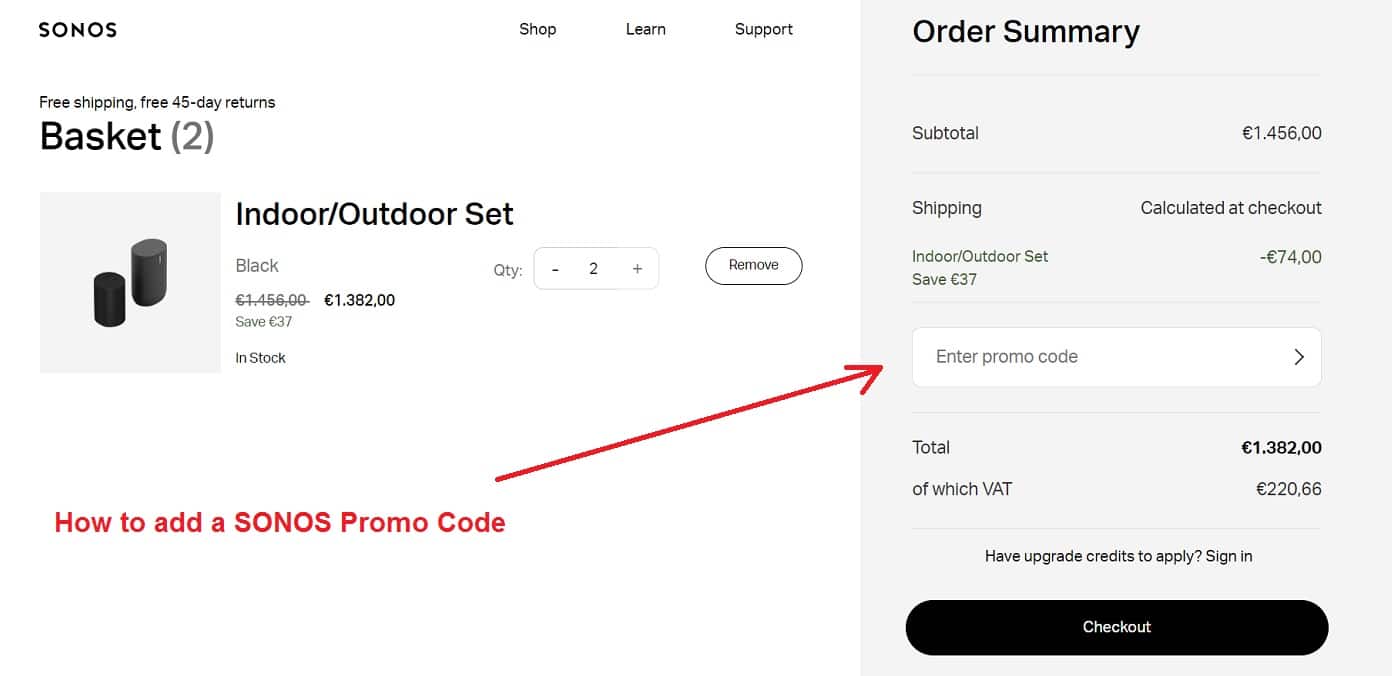Open the Indoor/Outdoor Set product title

[375, 213]
